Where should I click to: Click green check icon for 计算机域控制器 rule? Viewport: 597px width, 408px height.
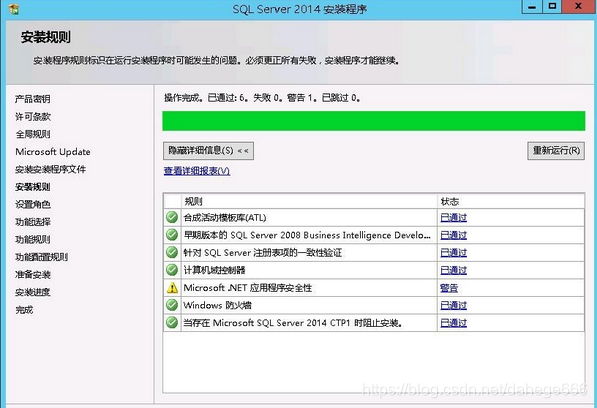(x=172, y=270)
